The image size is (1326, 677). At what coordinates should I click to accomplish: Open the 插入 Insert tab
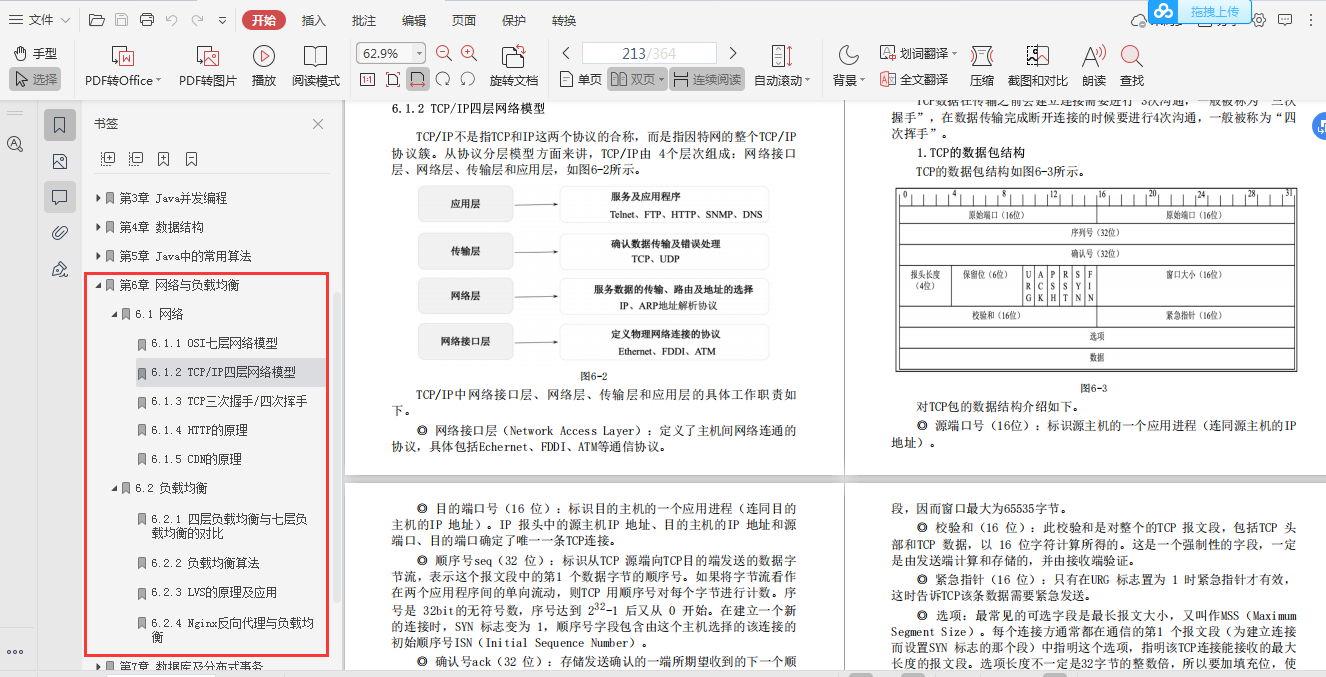pyautogui.click(x=313, y=19)
